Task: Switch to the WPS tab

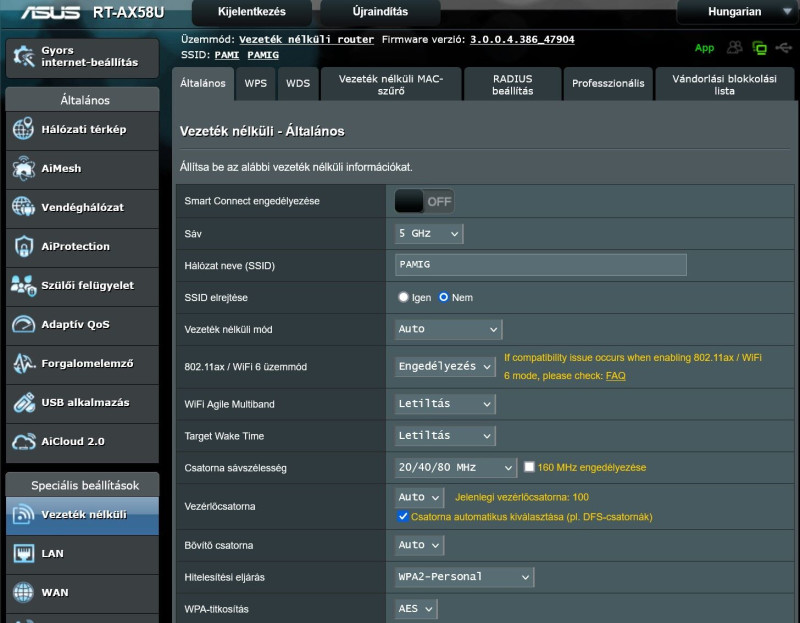Action: [x=256, y=84]
